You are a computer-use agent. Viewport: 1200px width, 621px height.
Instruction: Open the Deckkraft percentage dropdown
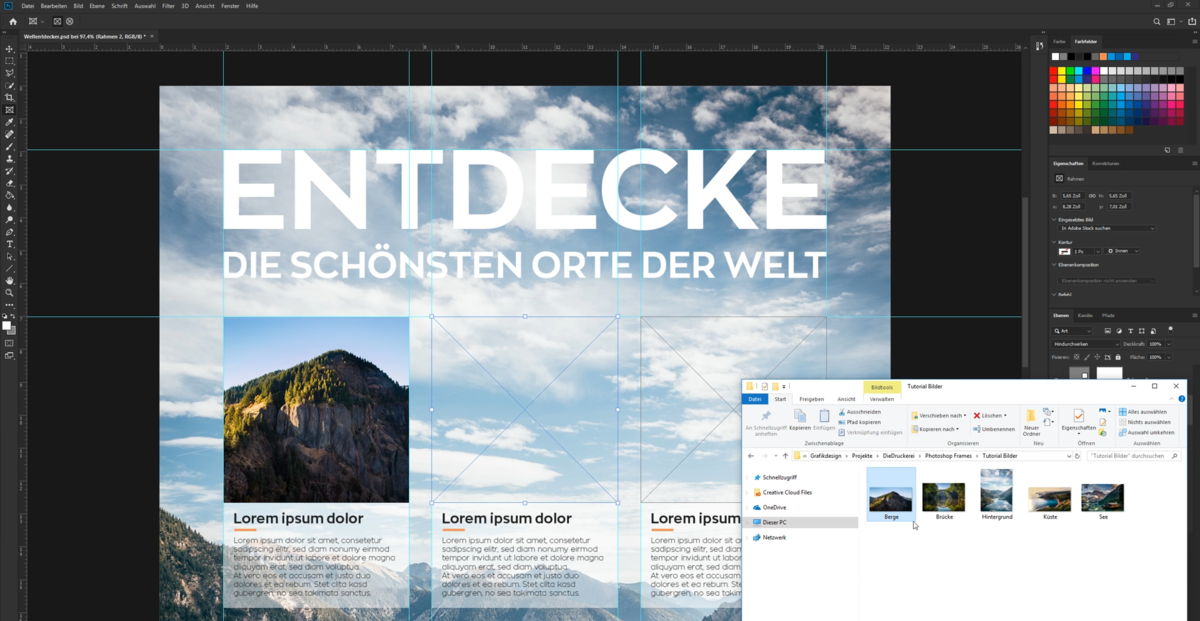coord(1168,344)
